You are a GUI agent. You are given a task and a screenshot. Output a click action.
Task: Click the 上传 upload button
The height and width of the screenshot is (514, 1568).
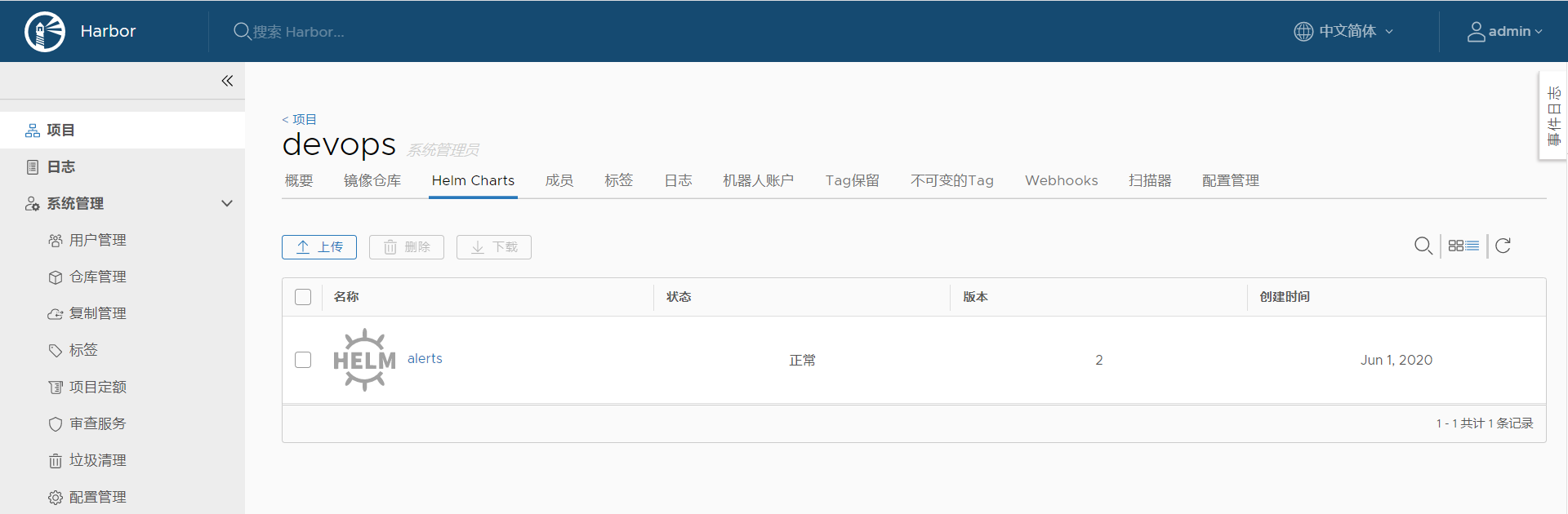pos(319,247)
